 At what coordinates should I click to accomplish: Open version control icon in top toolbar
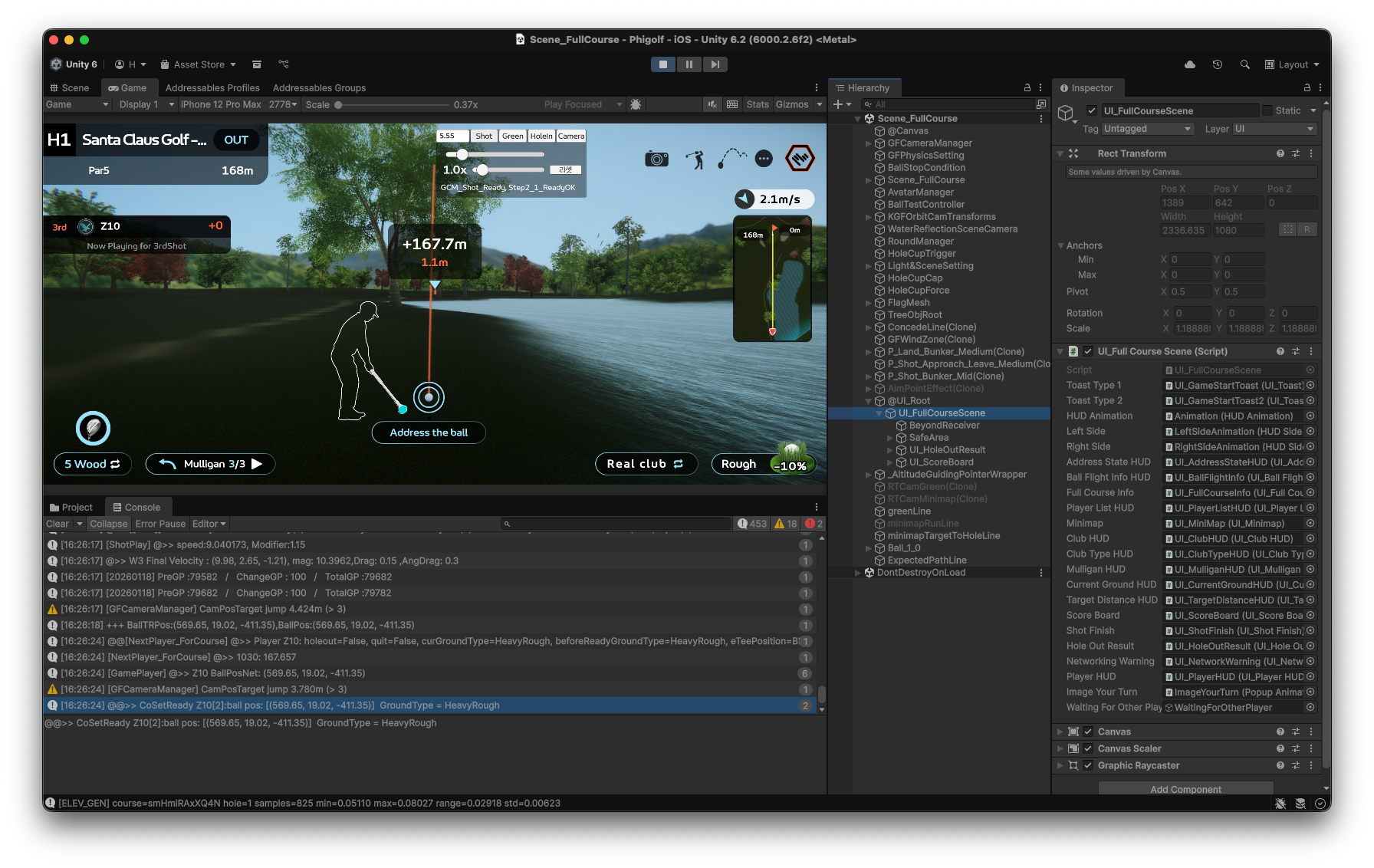284,64
